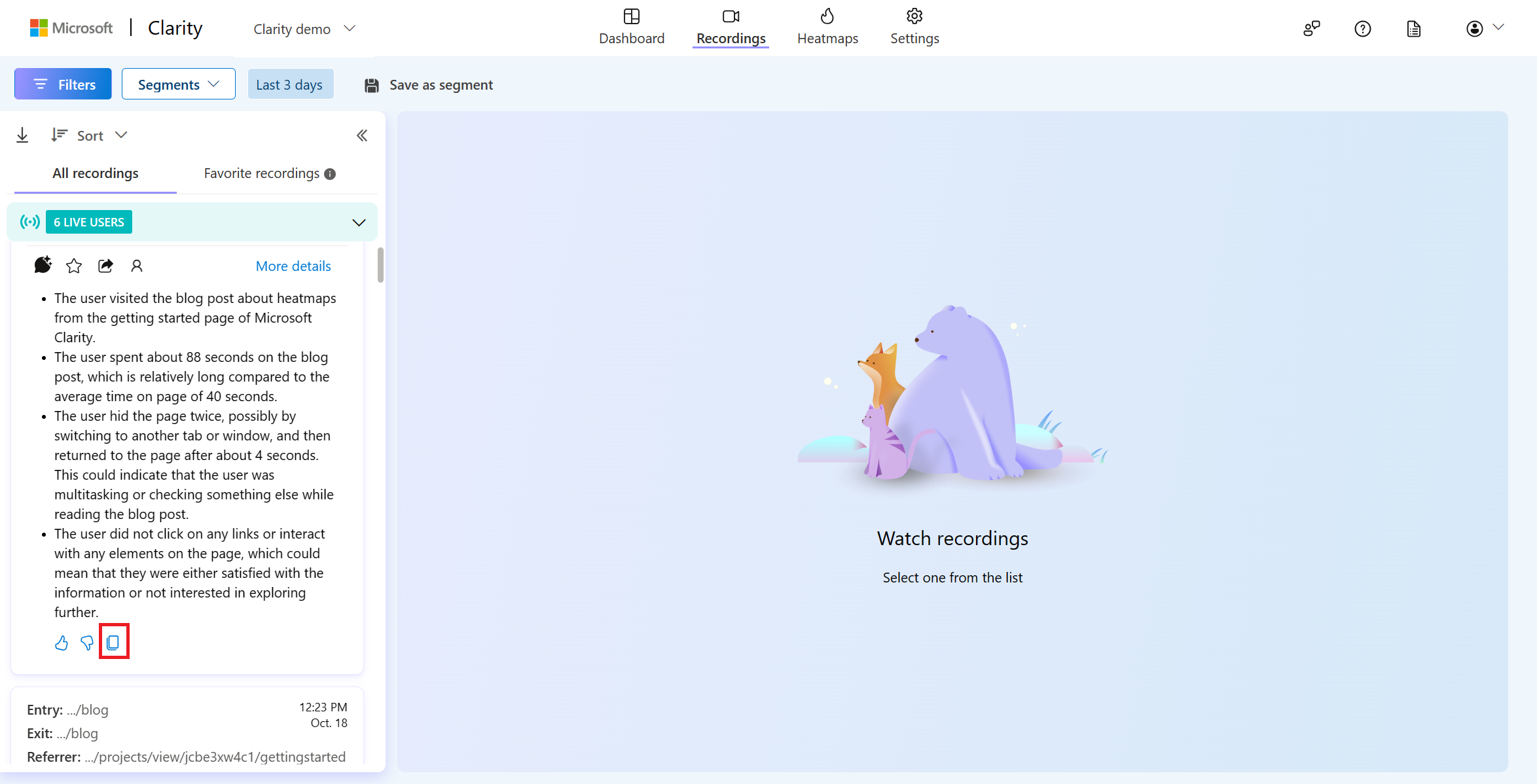The image size is (1537, 784).
Task: Switch to All recordings tab
Action: click(x=96, y=173)
